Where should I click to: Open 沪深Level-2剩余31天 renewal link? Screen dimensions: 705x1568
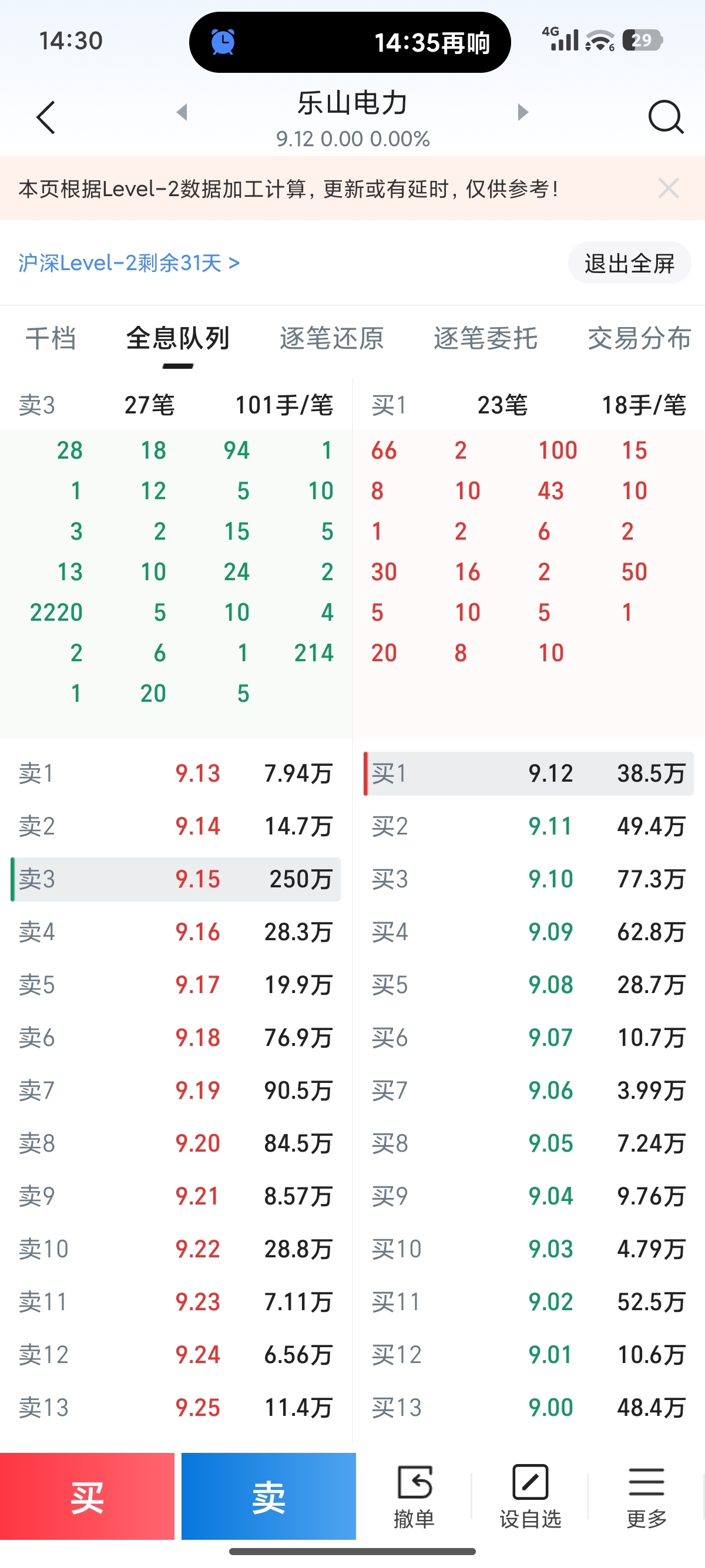pyautogui.click(x=129, y=263)
